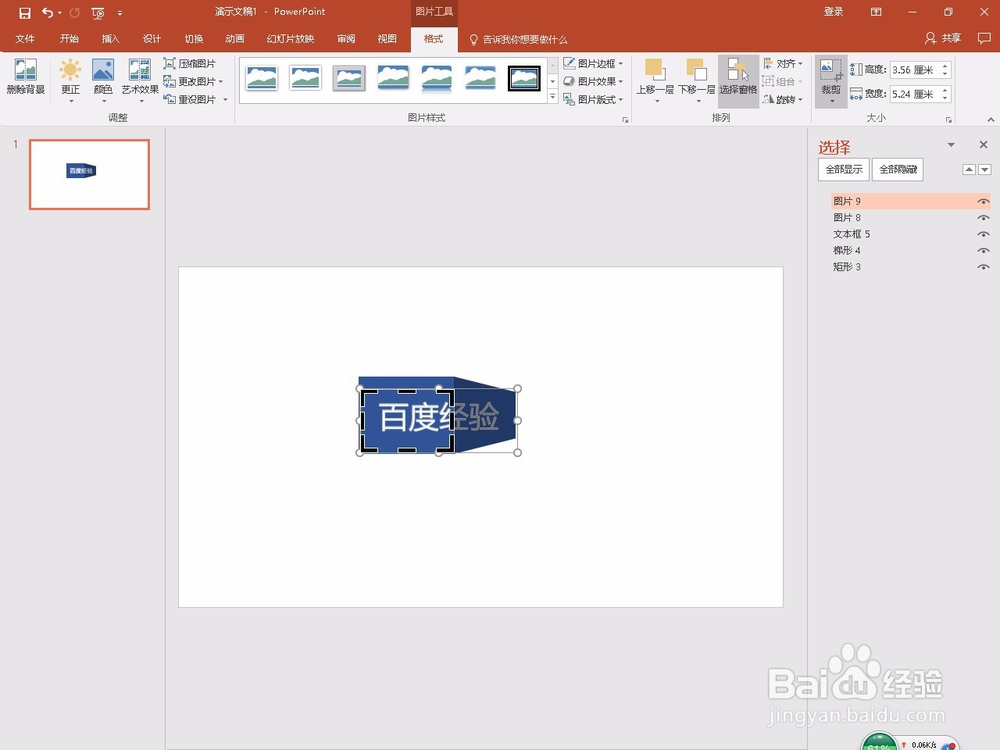This screenshot has width=1000, height=750.
Task: Switch to the Slide Show (幻灯片放映) tab
Action: pyautogui.click(x=290, y=39)
